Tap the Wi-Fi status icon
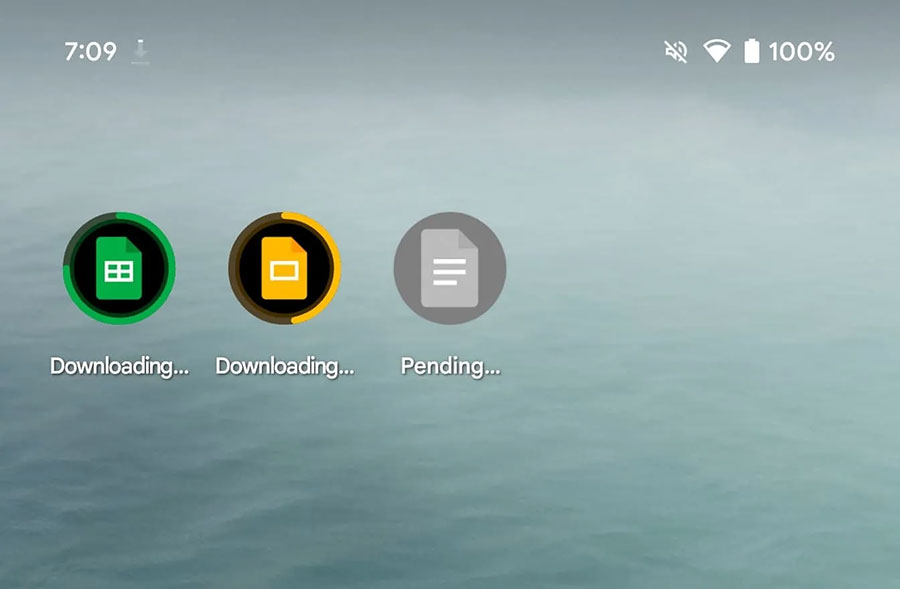This screenshot has height=589, width=900. (717, 51)
